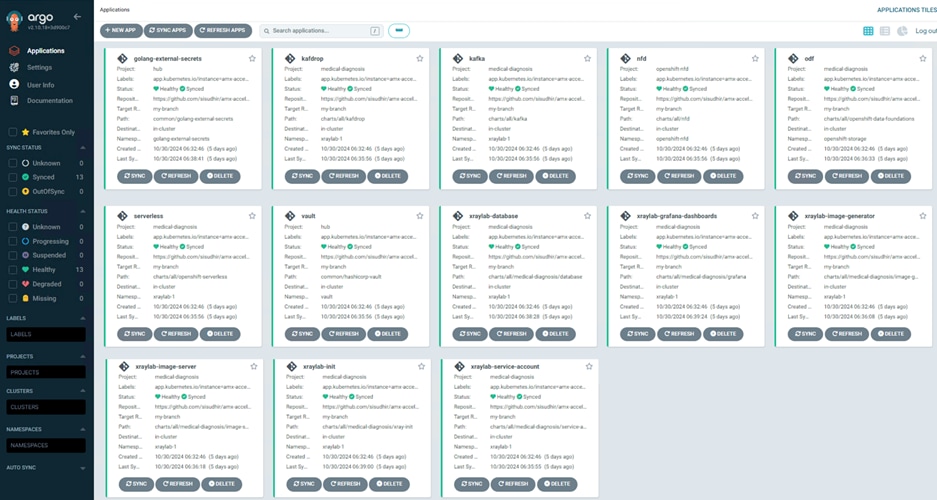Favorite xraylab-service-account card
The image size is (937, 500).
pyautogui.click(x=589, y=366)
